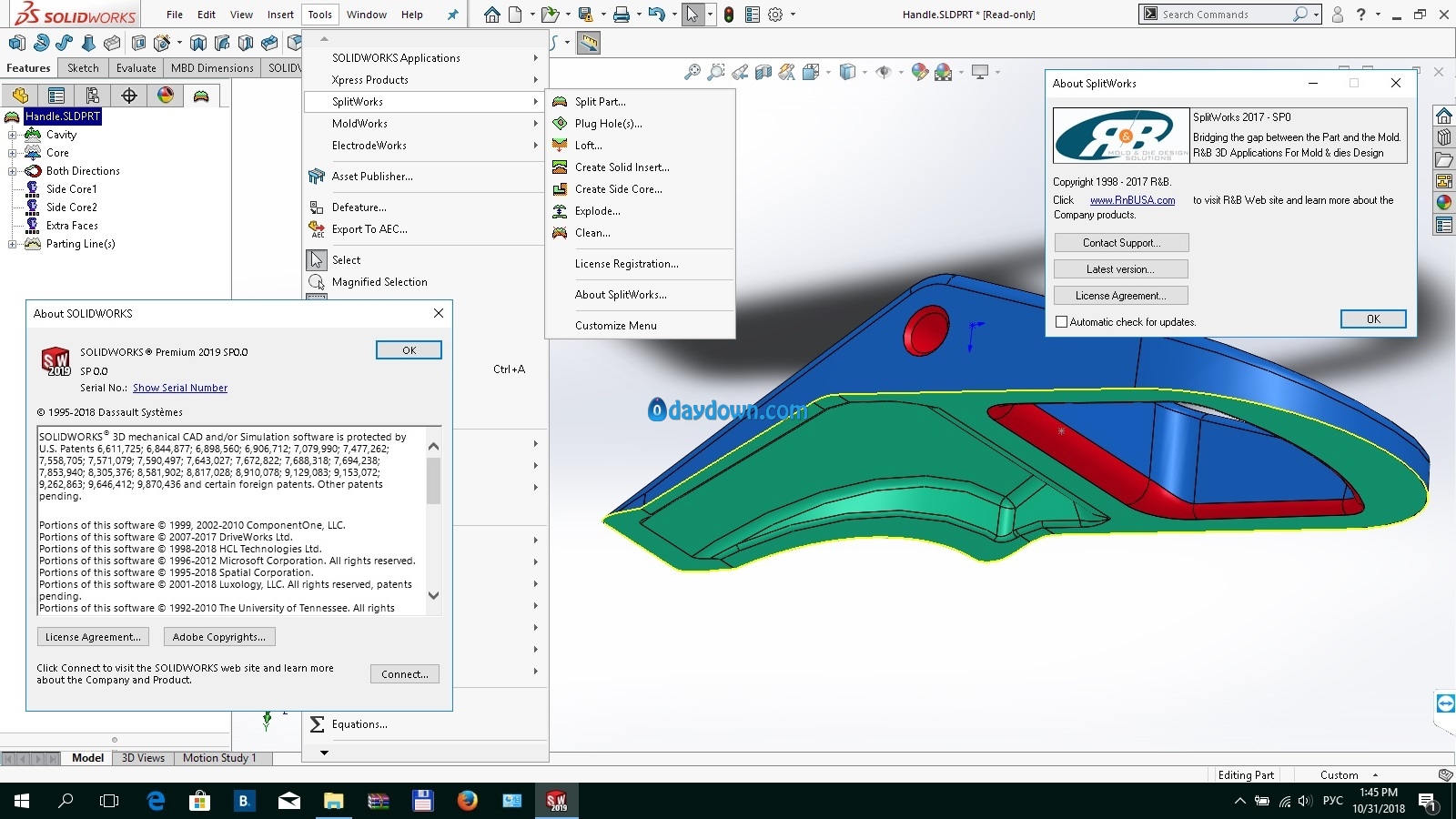Open the Hide/Show Items dropdown arrow

(899, 72)
